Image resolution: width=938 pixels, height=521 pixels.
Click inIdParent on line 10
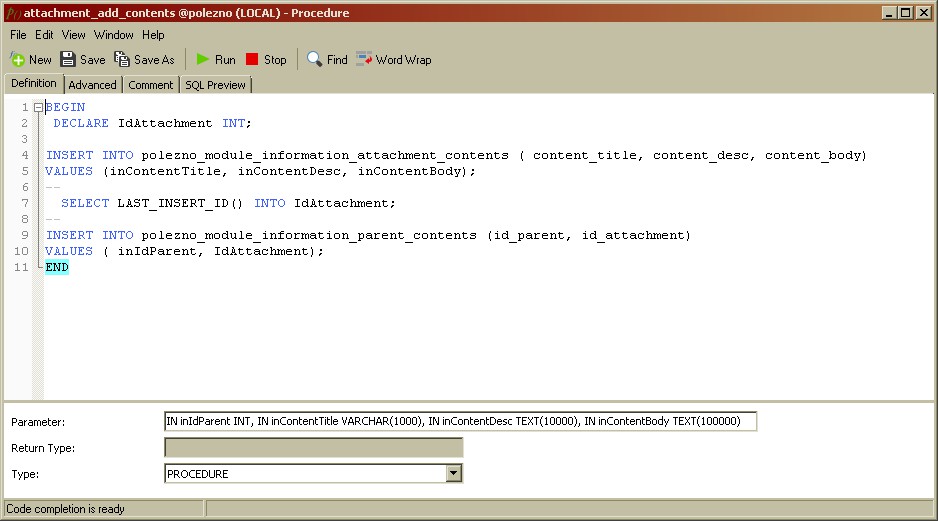(x=157, y=251)
